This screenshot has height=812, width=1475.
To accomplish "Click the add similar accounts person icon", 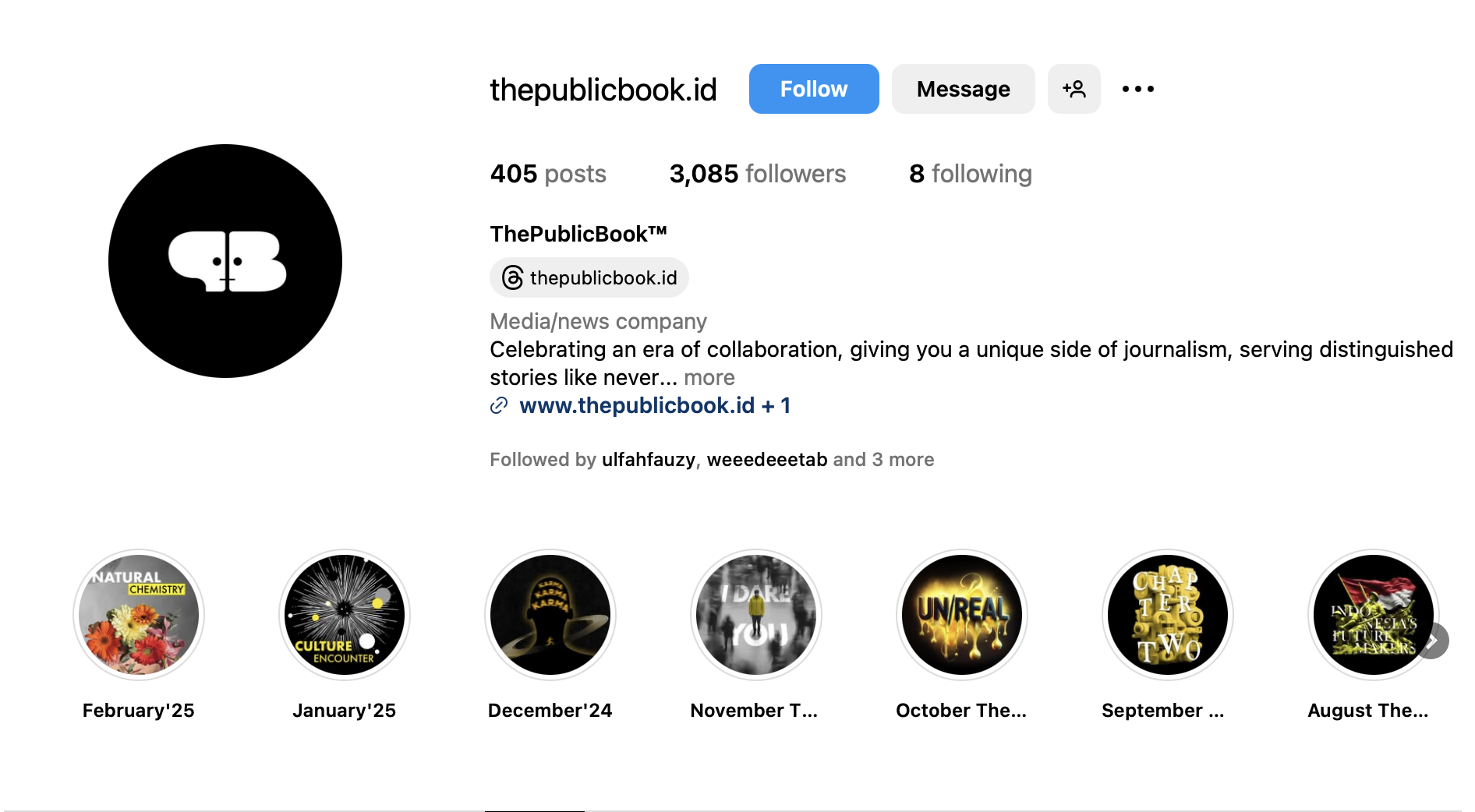I will (1074, 89).
